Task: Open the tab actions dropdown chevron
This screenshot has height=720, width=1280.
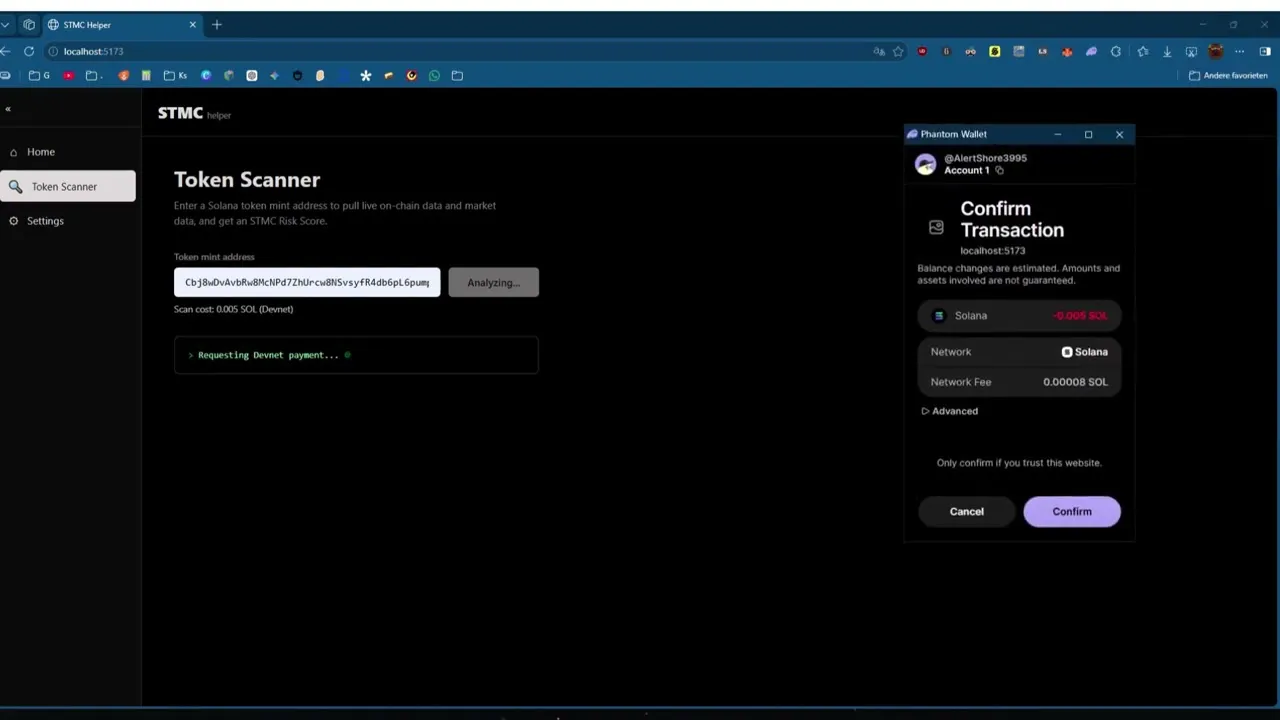Action: point(6,25)
